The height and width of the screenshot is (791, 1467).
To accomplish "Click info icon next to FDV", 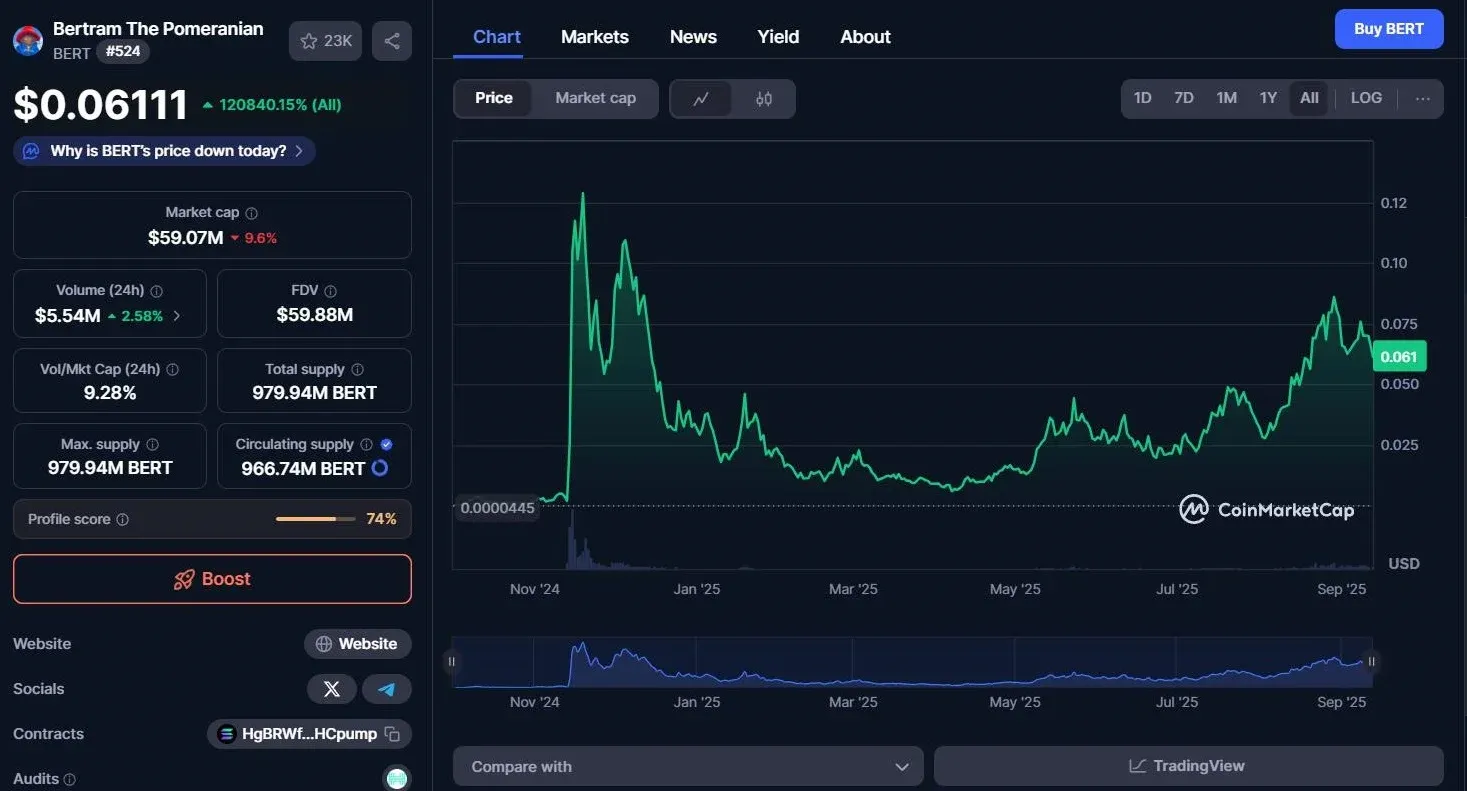I will pos(331,291).
